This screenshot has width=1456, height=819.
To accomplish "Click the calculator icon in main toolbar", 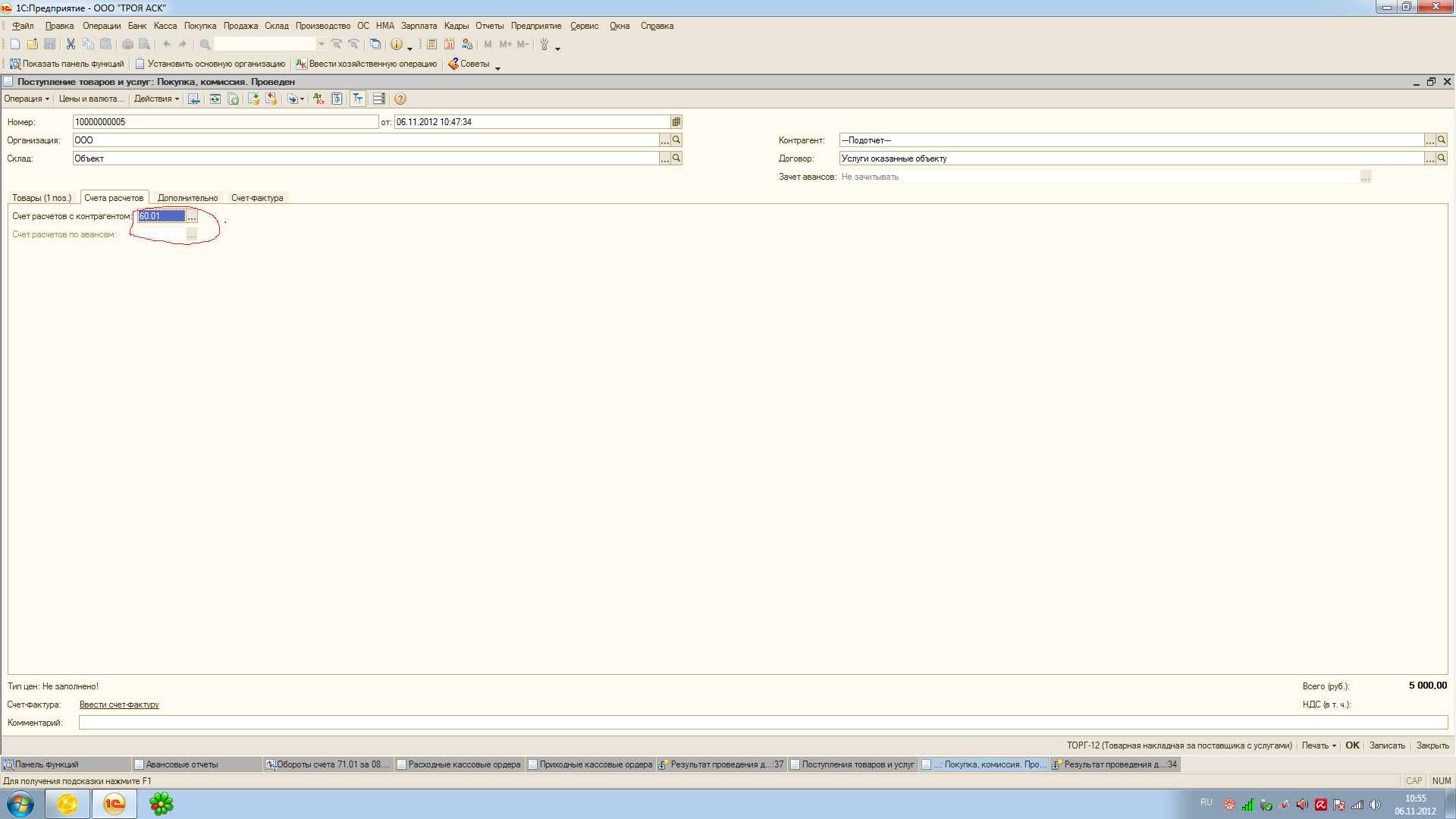I will pos(431,44).
